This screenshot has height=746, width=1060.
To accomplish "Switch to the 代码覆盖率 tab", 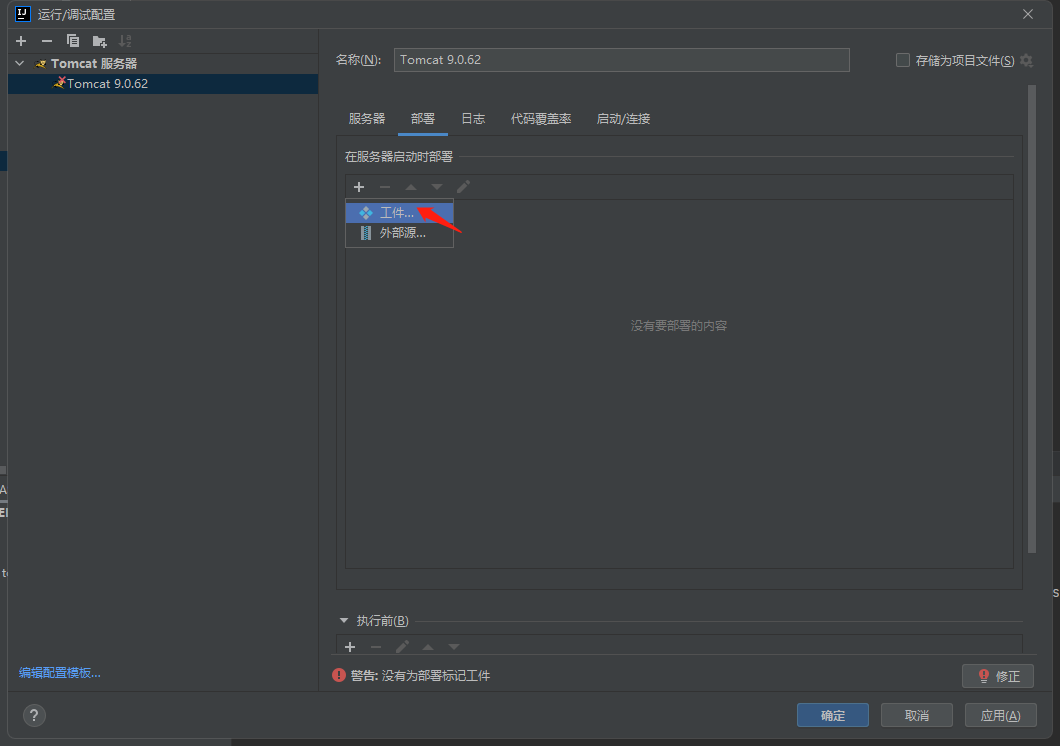I will [x=541, y=119].
